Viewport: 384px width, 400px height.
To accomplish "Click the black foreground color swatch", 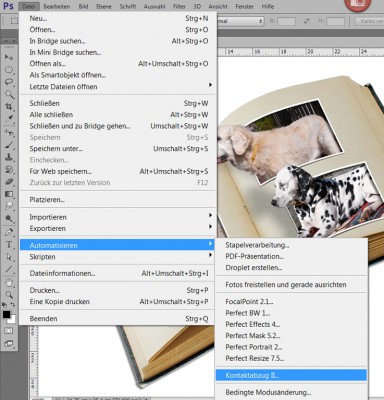I will 6,314.
